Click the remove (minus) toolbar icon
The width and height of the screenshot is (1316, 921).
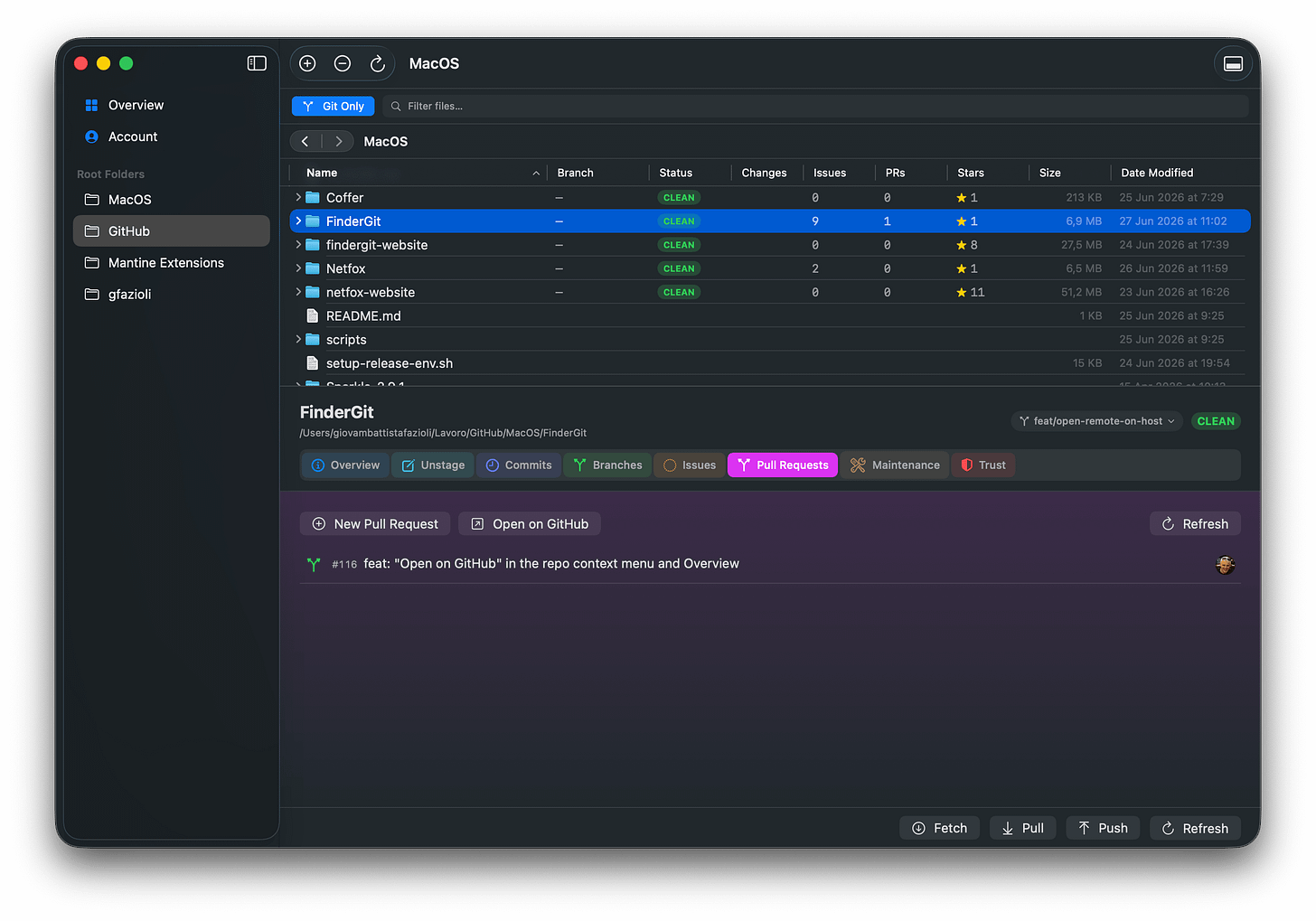tap(343, 63)
